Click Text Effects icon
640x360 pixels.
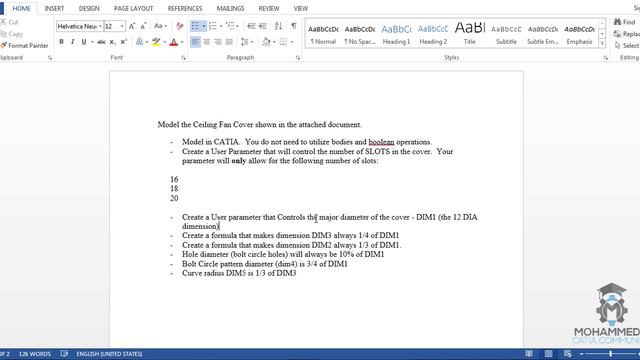pyautogui.click(x=140, y=42)
